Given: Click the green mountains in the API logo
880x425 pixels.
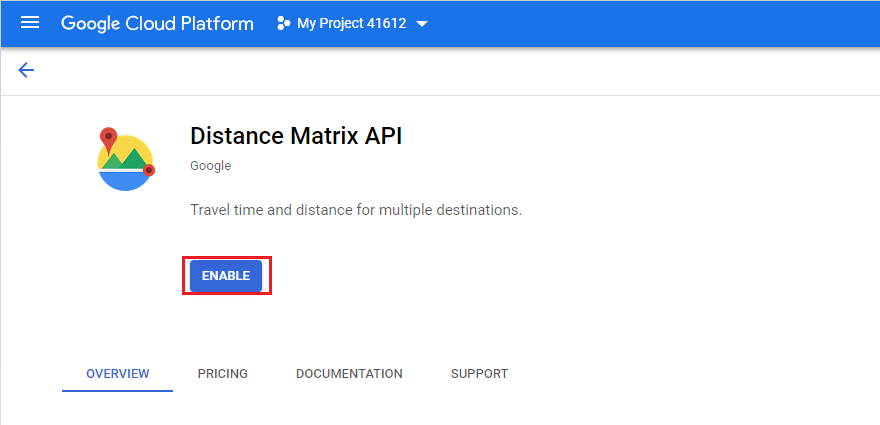Looking at the screenshot, I should click(124, 159).
